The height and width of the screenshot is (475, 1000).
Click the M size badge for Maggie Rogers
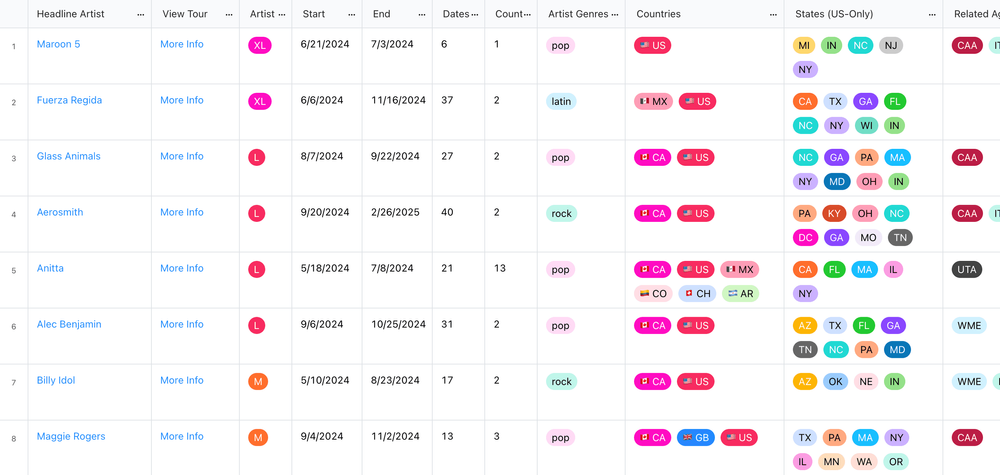(x=258, y=438)
